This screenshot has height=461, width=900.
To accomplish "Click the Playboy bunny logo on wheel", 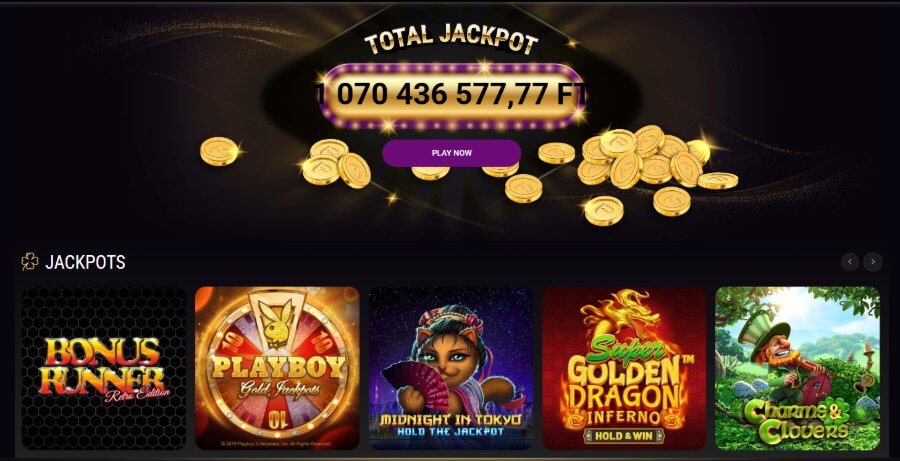I will 278,323.
